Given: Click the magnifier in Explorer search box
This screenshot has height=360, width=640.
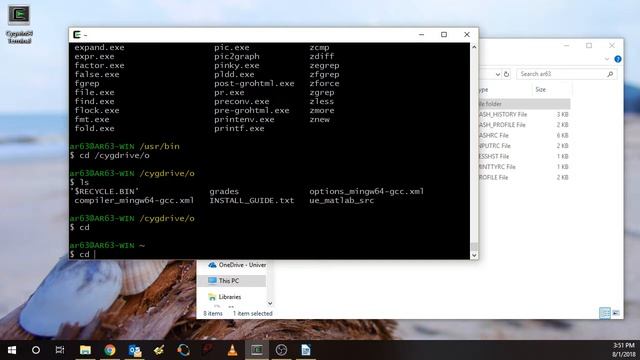Looking at the screenshot, I should (x=610, y=74).
